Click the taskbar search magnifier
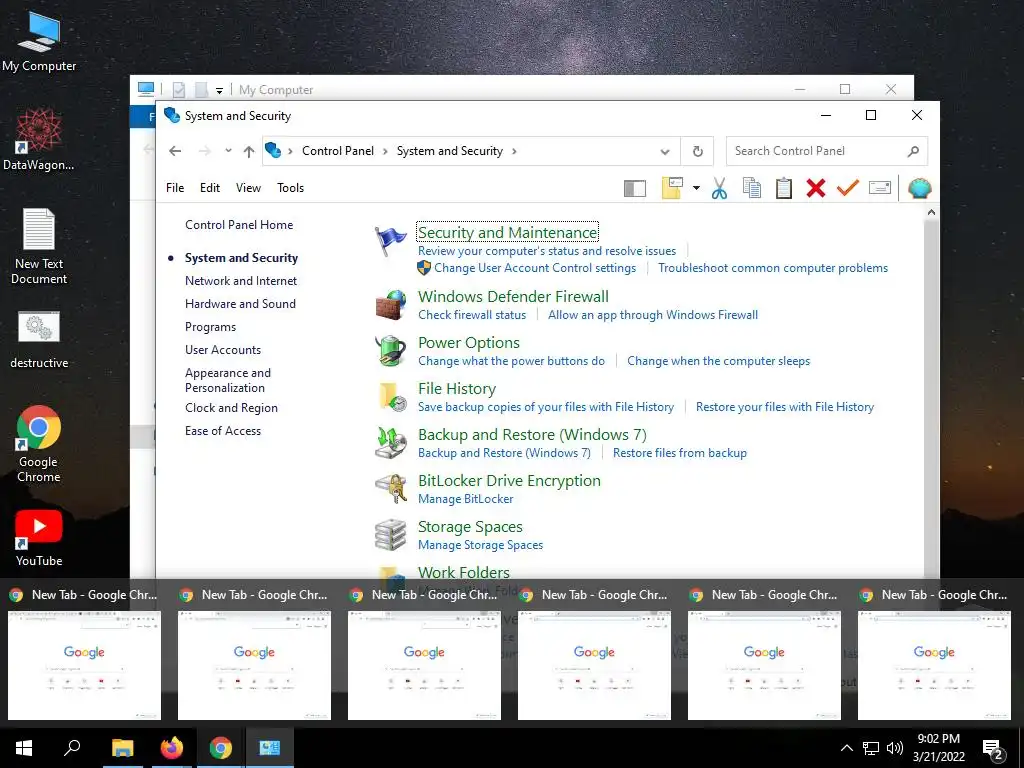Screen dimensions: 1024x768 [x=72, y=748]
